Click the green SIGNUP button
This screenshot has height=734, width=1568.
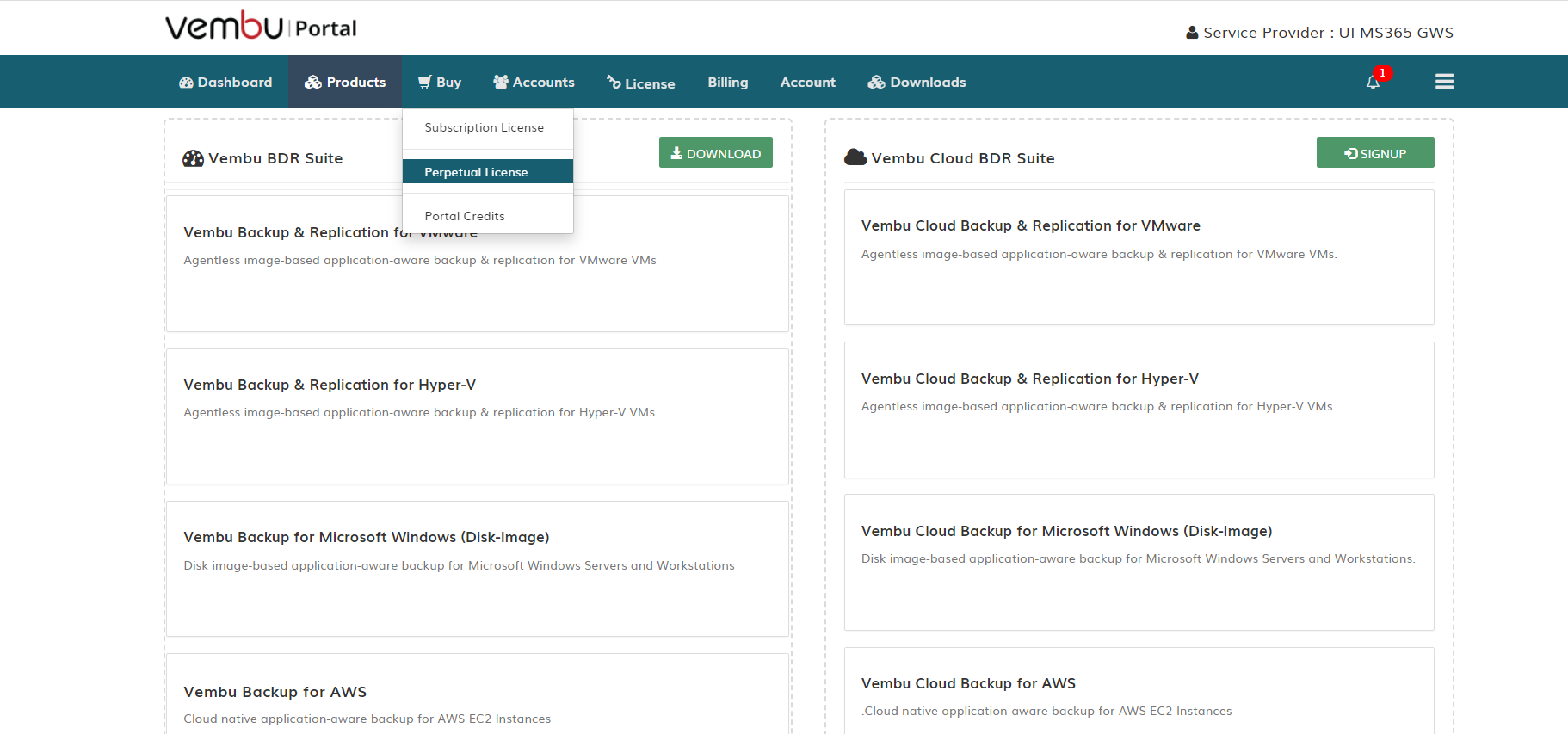pyautogui.click(x=1375, y=152)
